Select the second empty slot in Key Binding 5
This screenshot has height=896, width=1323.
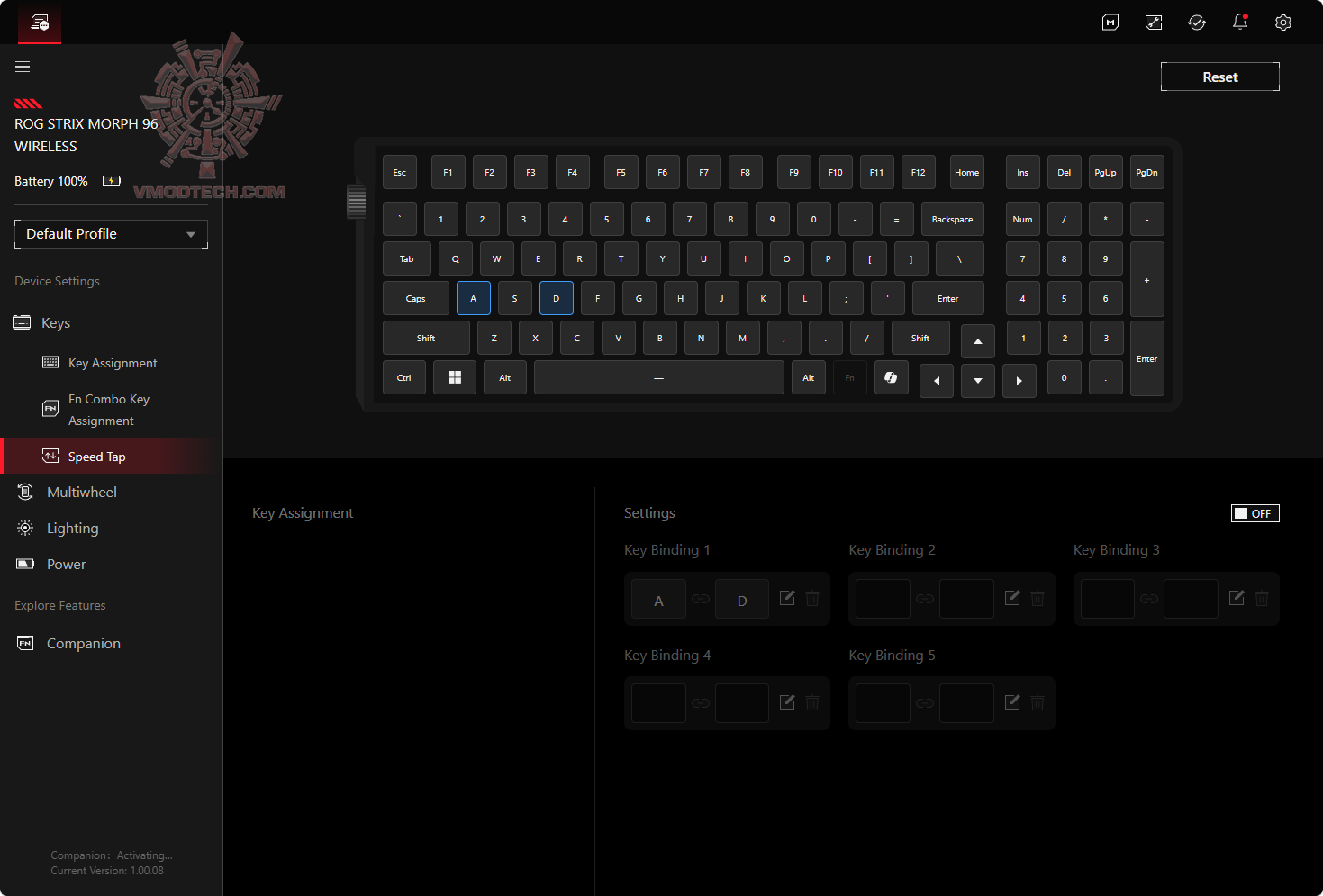(966, 703)
